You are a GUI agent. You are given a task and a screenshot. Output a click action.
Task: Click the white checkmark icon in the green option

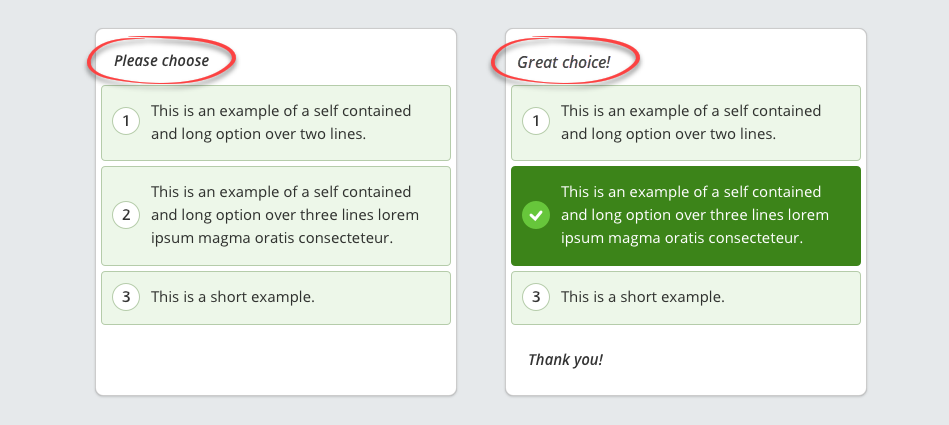536,215
